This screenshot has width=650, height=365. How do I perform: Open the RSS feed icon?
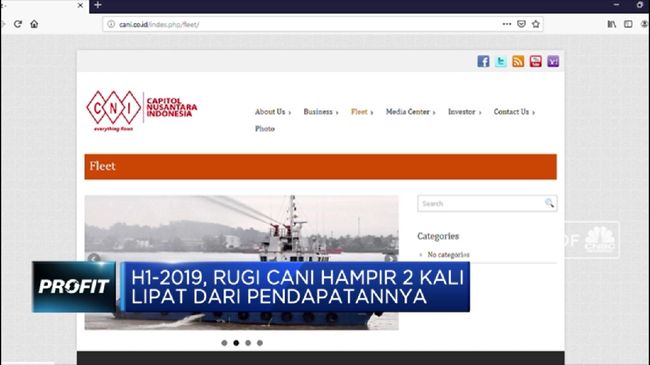(x=518, y=61)
